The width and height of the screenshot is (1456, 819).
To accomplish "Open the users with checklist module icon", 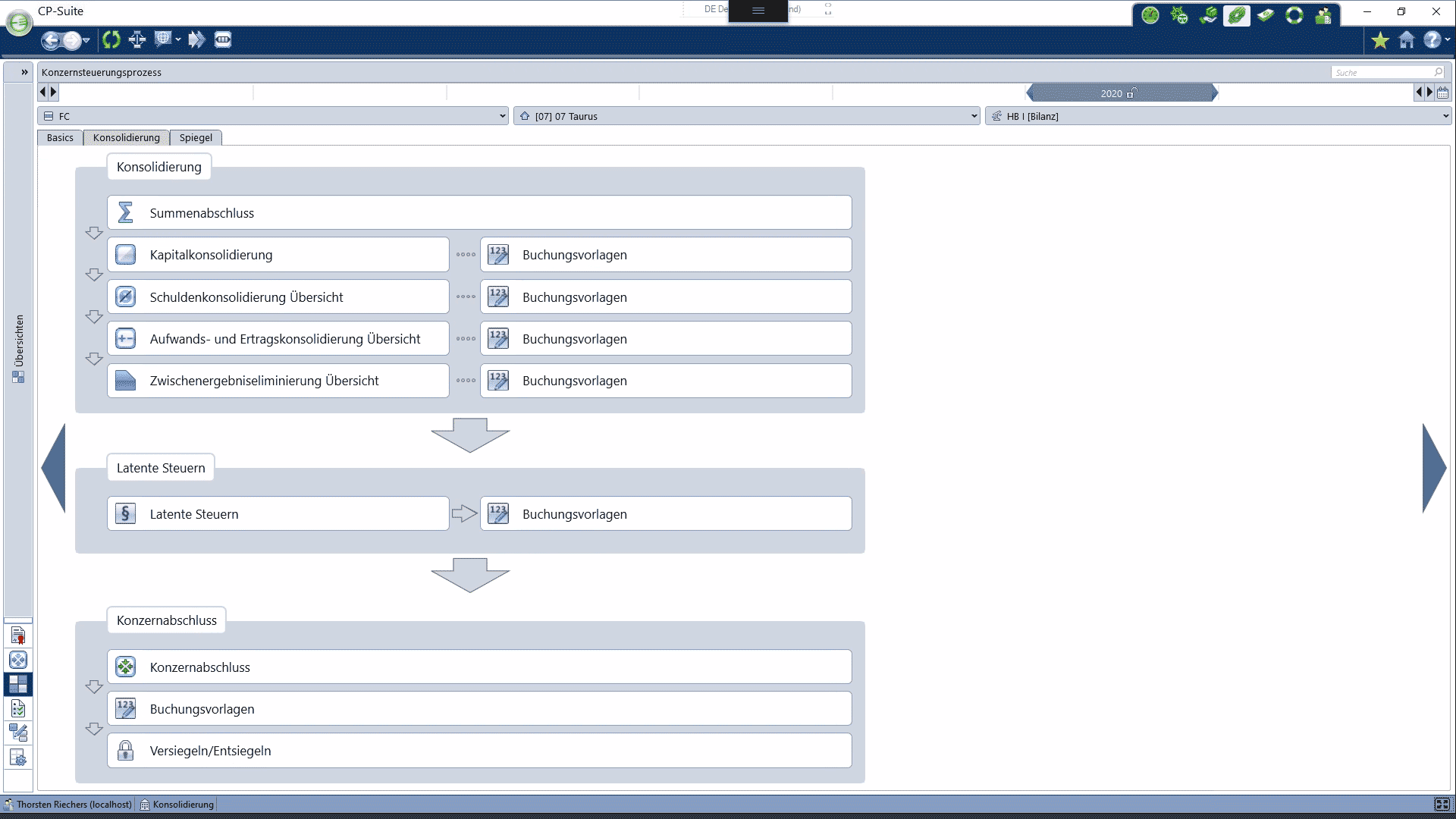I will [x=1323, y=15].
